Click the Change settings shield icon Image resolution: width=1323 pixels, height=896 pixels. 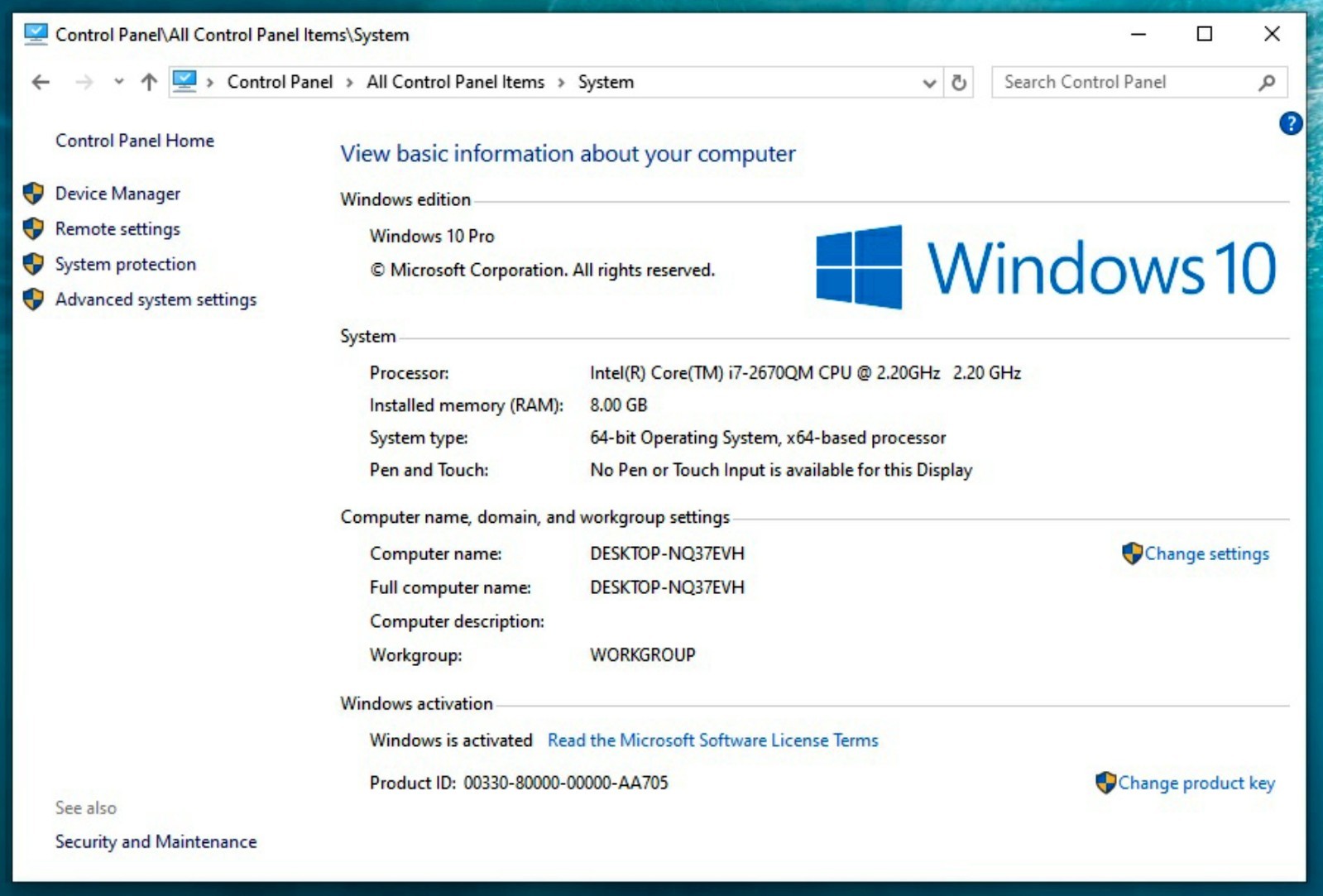point(1132,553)
